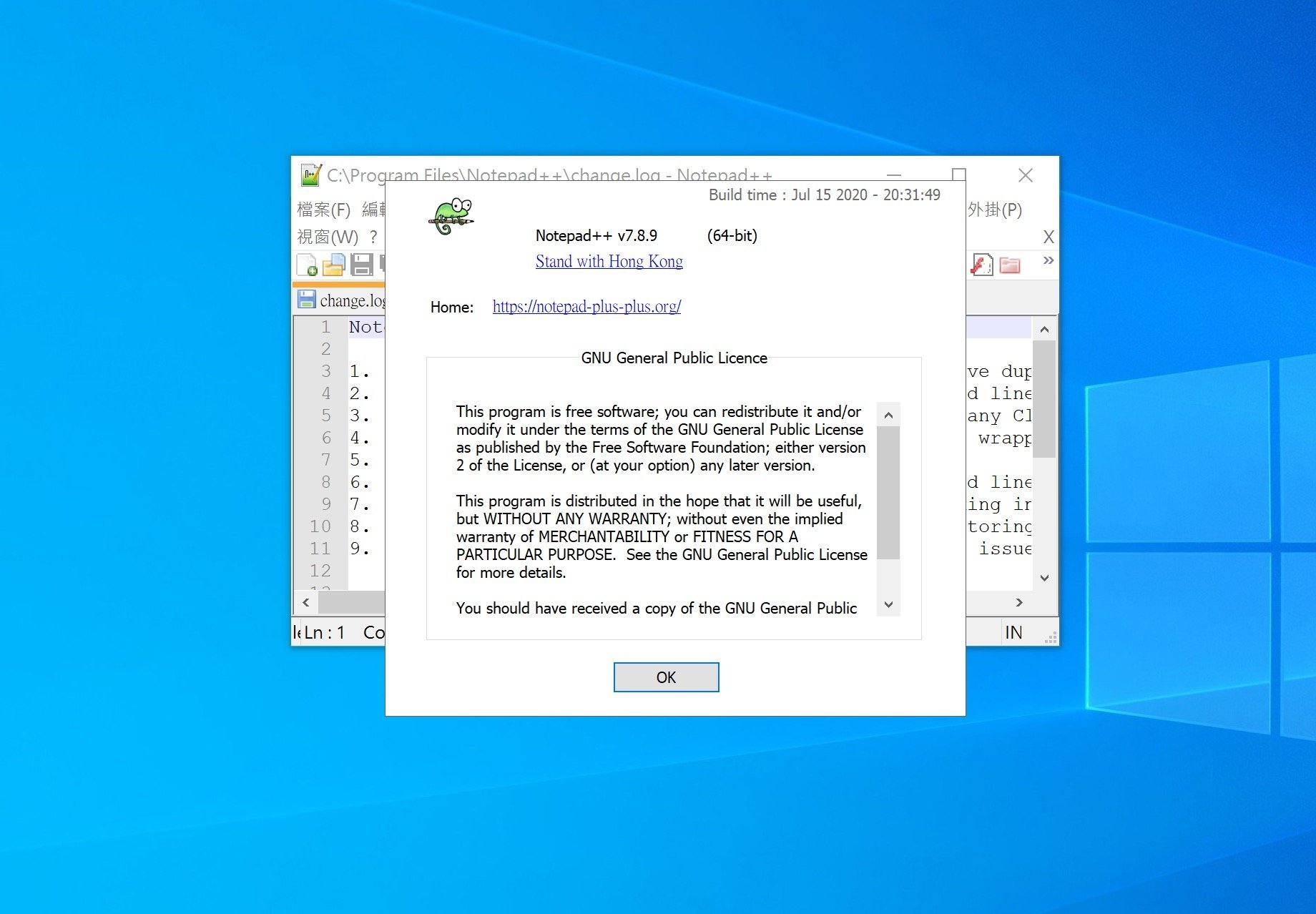Expand the toolbar overflow chevron

tap(1048, 260)
